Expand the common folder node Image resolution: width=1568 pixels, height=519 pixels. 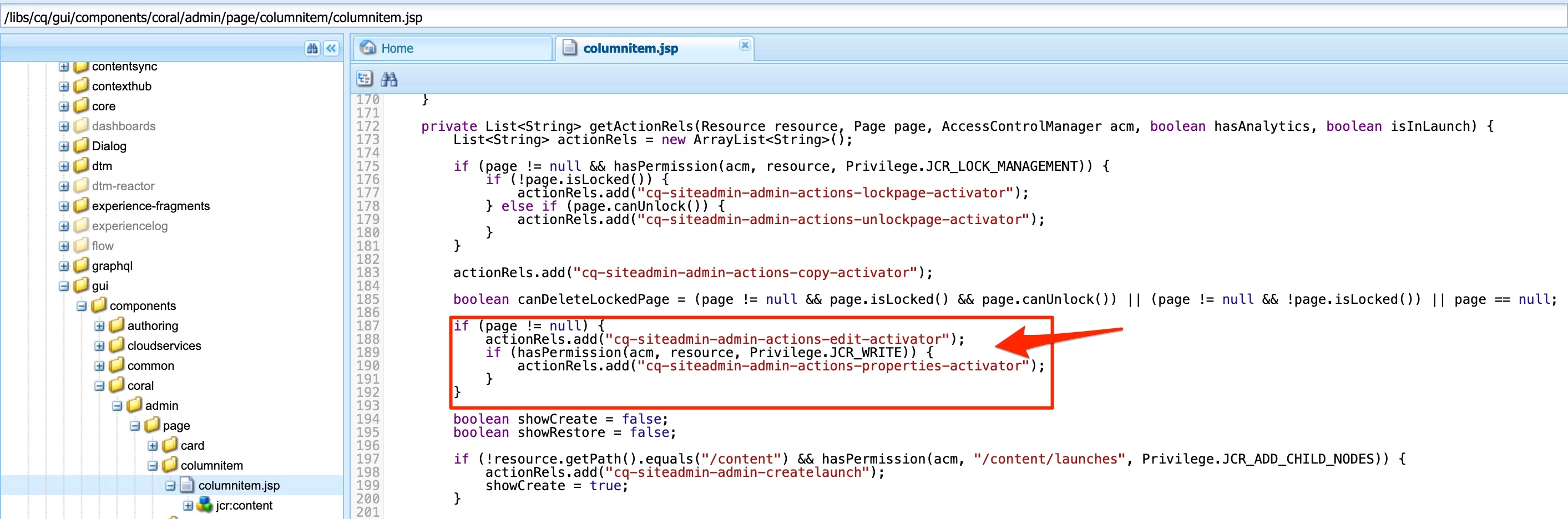pos(99,365)
